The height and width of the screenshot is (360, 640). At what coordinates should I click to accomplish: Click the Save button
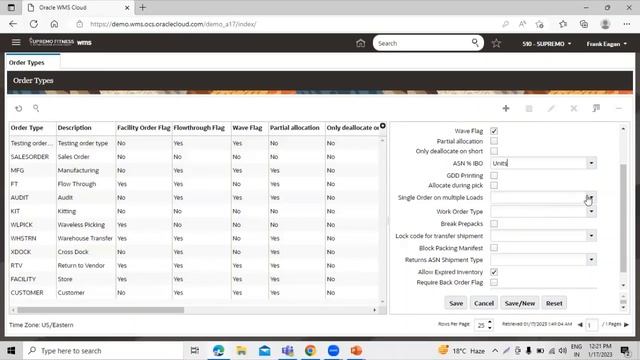pyautogui.click(x=456, y=303)
